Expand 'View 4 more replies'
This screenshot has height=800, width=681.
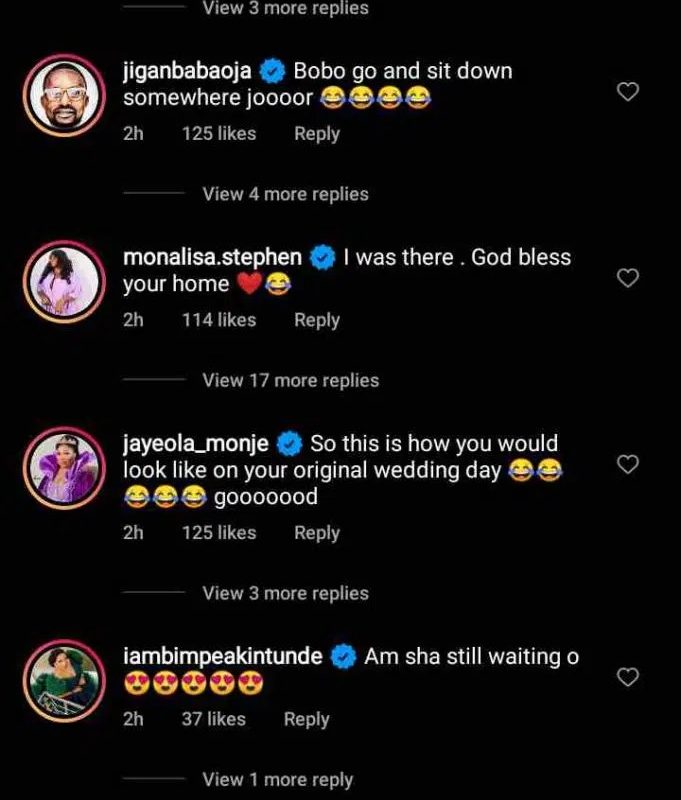click(285, 194)
